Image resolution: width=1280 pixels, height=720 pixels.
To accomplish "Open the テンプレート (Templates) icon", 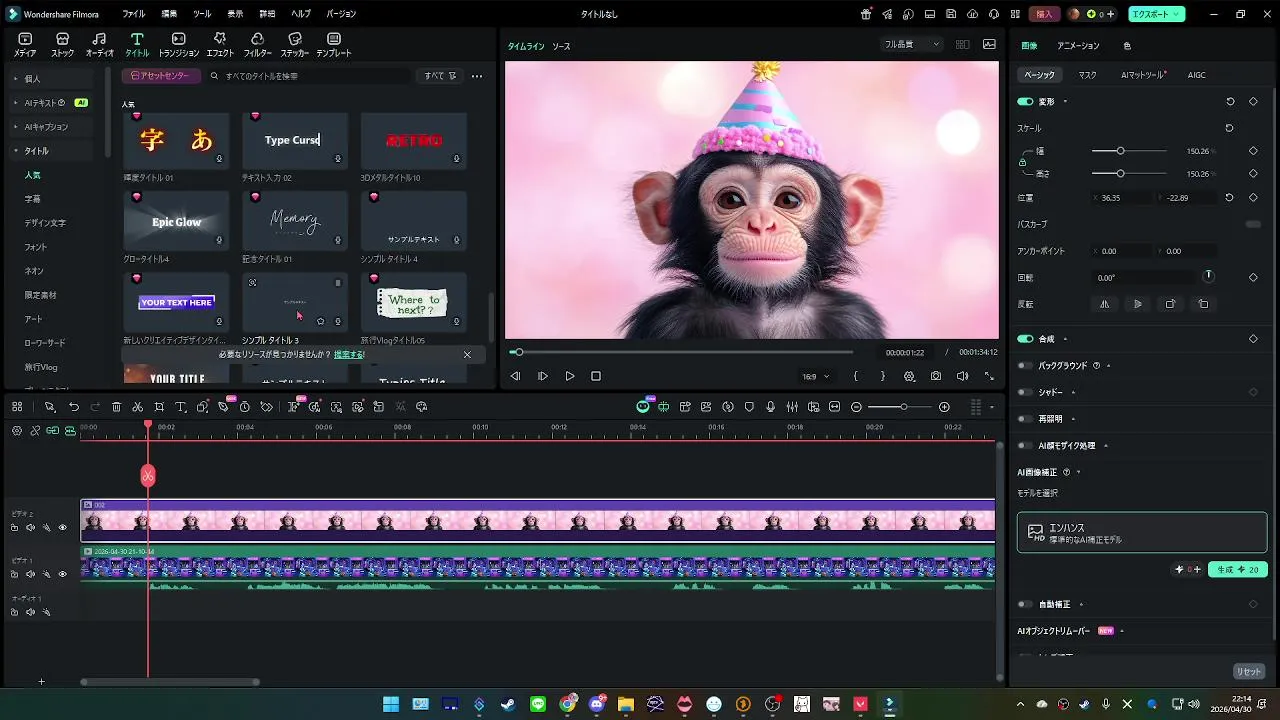I will coord(333,44).
